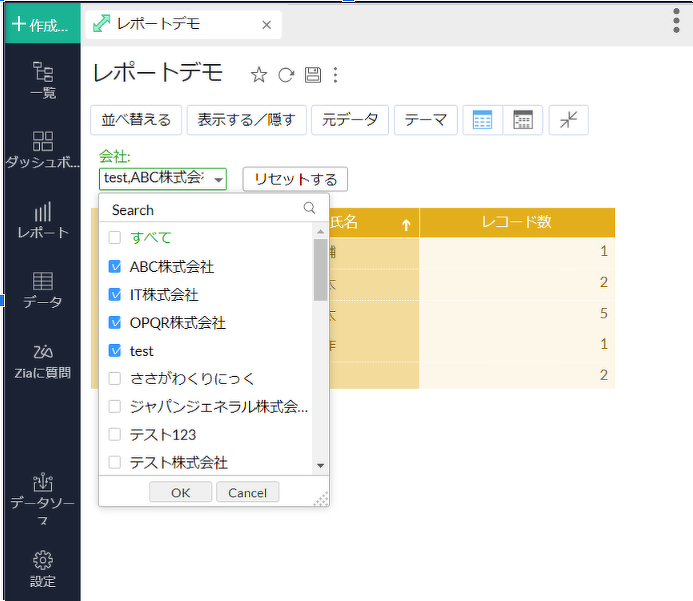This screenshot has height=601, width=693.
Task: Click the Search field in filter list
Action: 205,210
